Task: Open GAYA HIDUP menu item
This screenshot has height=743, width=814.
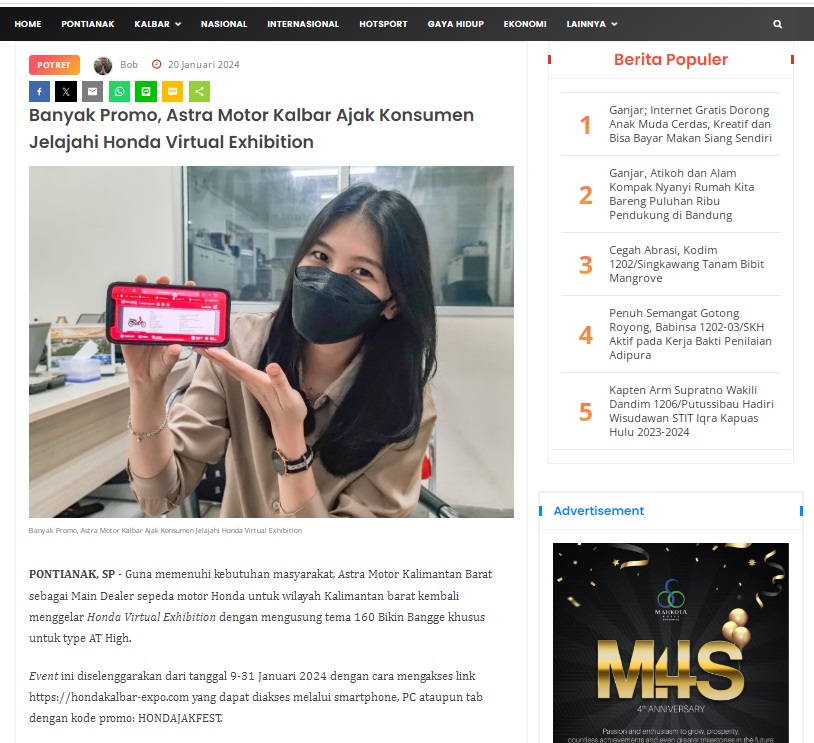Action: pos(456,24)
